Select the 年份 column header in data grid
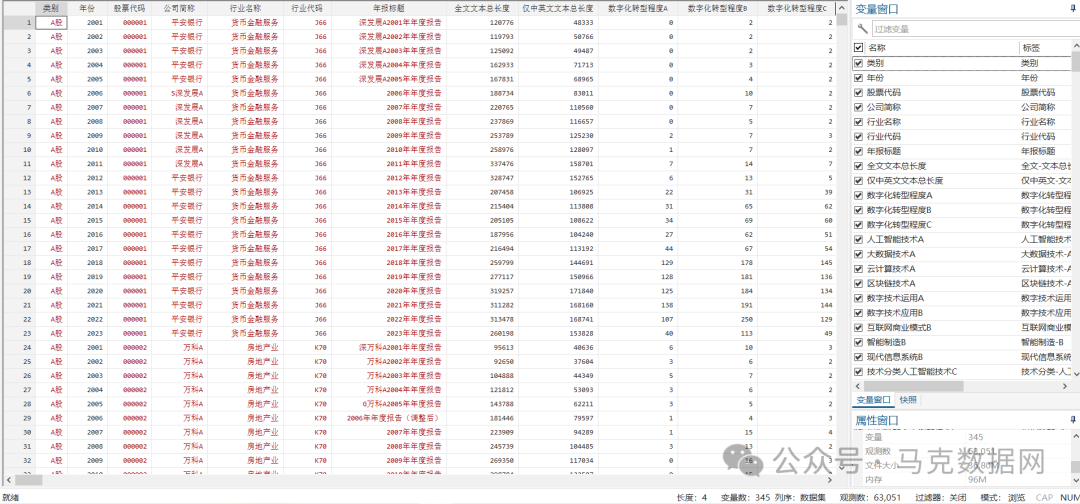The width and height of the screenshot is (1080, 504). pos(87,9)
